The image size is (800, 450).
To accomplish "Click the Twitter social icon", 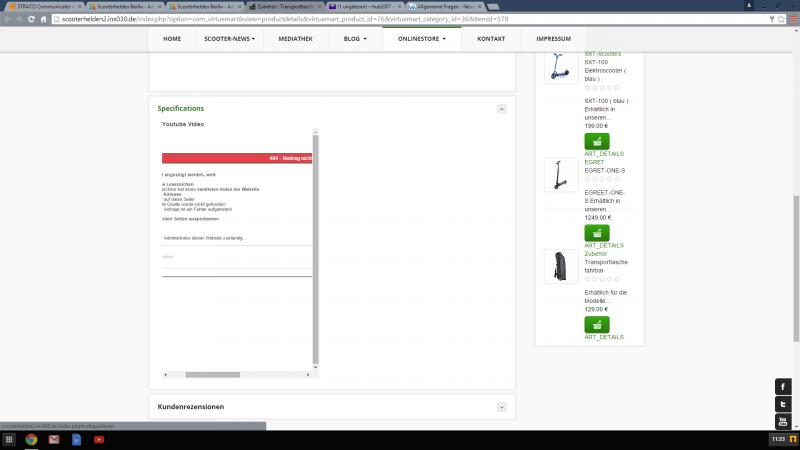I will [783, 404].
